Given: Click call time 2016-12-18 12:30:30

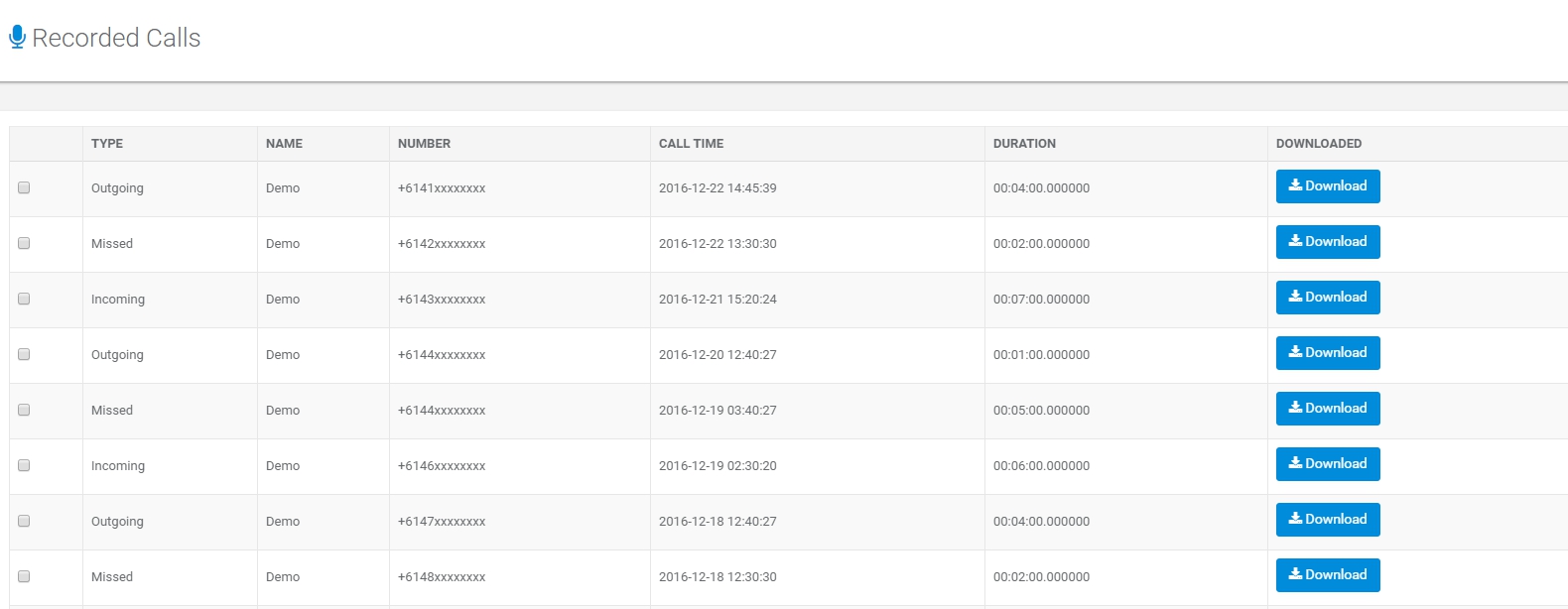Looking at the screenshot, I should click(718, 577).
